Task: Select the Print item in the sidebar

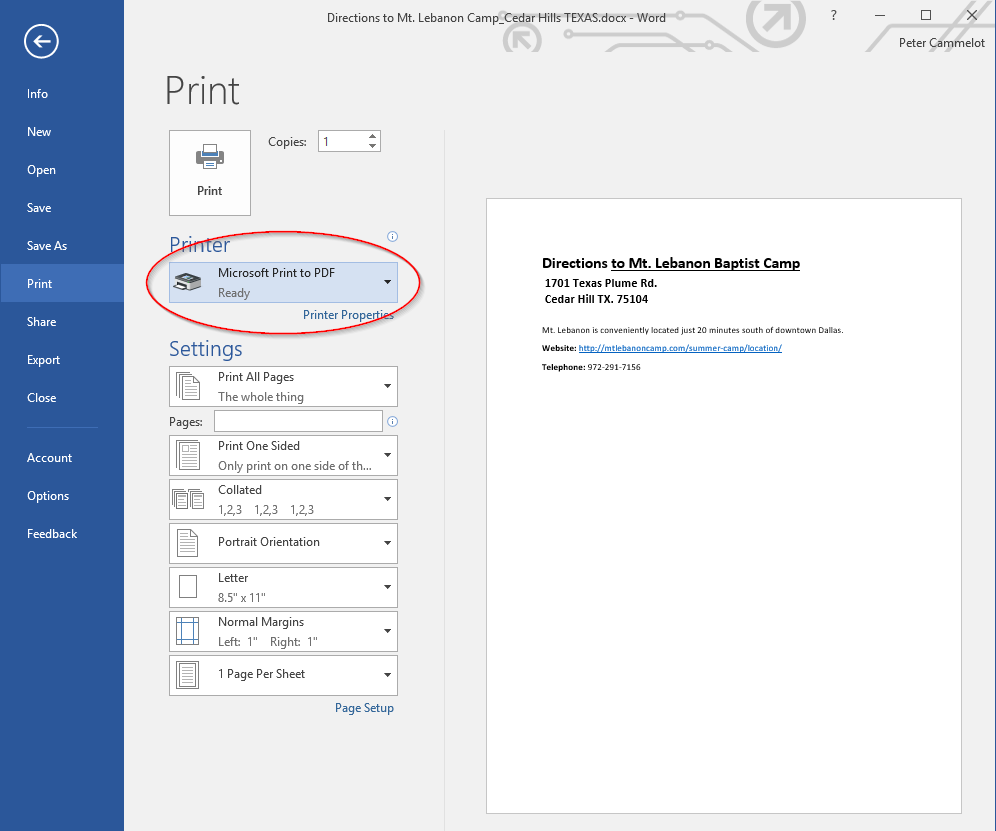Action: tap(62, 283)
